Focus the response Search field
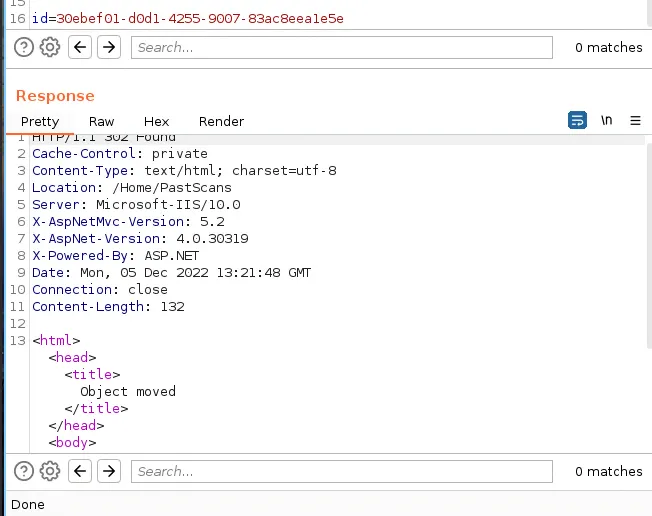652x516 pixels. point(342,471)
